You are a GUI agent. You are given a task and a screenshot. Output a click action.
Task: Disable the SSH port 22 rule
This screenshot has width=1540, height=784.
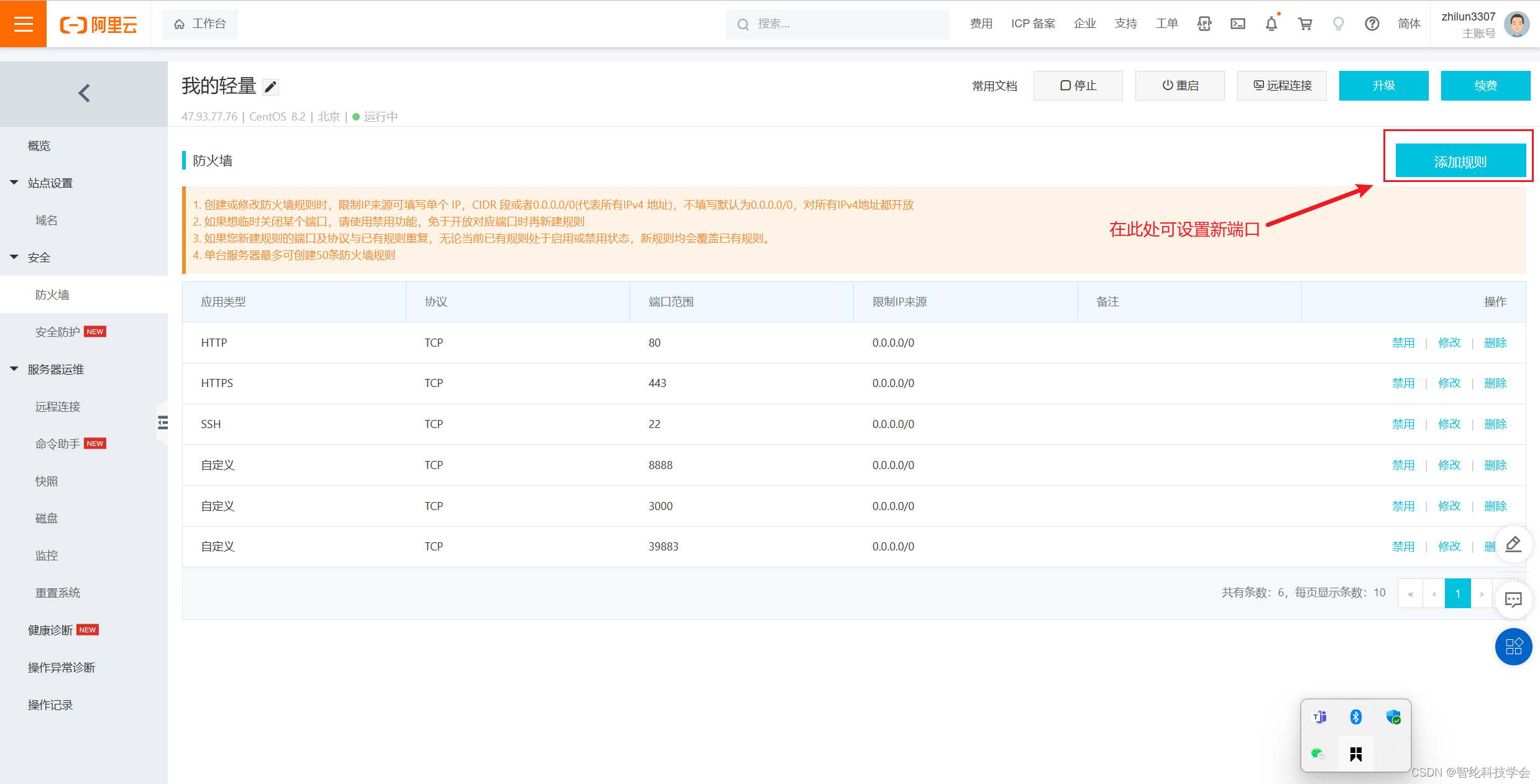(1403, 424)
